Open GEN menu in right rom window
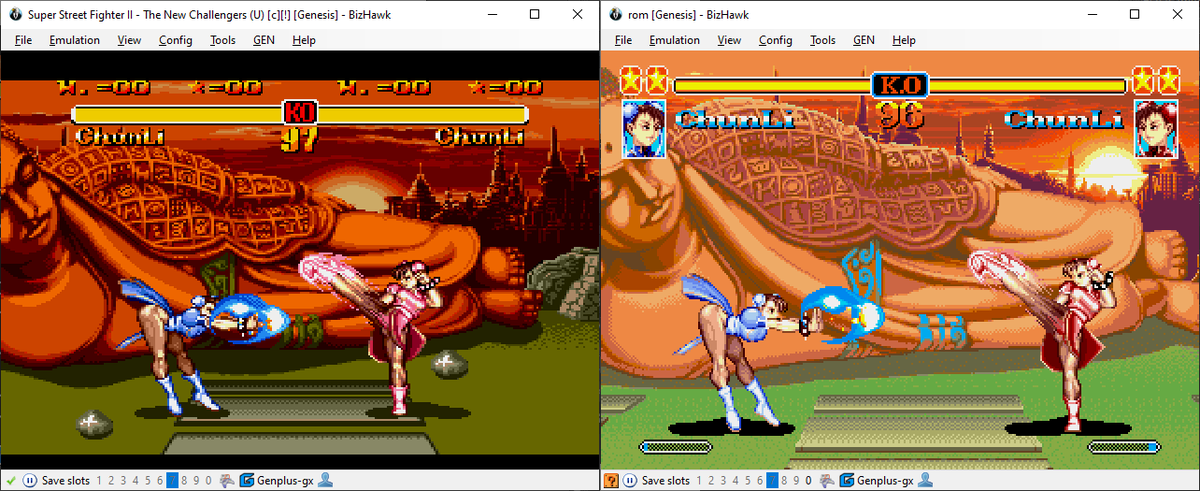Screen dimensions: 1200x491 (864, 40)
